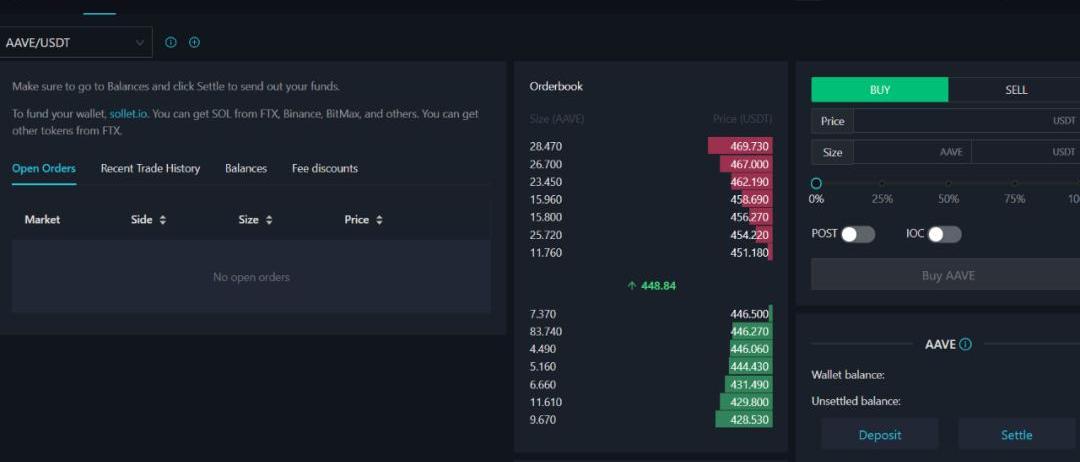Click the market info icon beside AAVE/USDT
The width and height of the screenshot is (1080, 462).
point(170,42)
